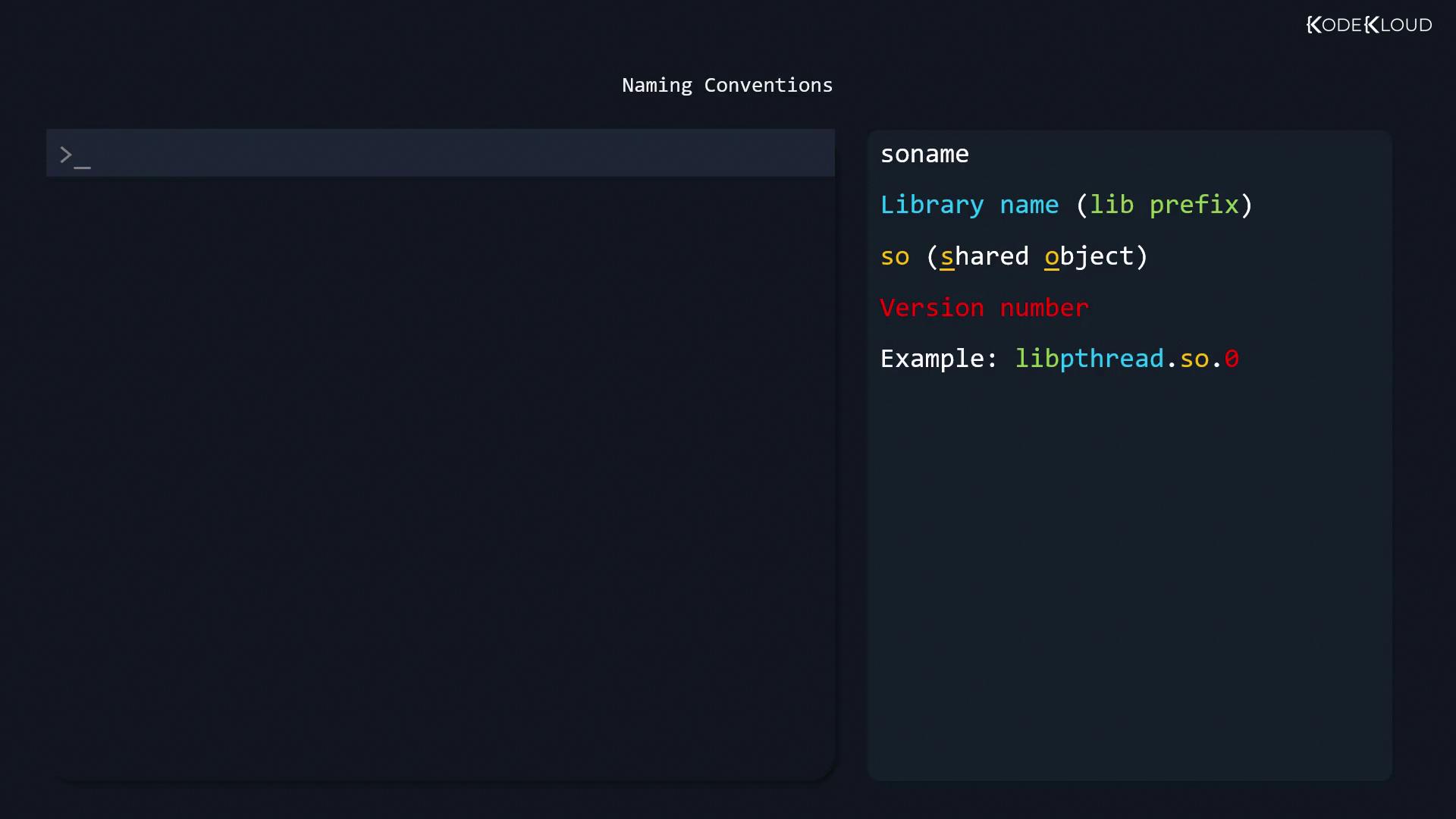Click the underlined s in shared

coord(946,256)
